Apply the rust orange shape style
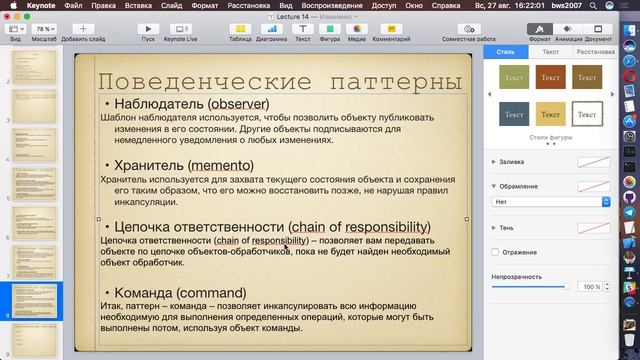This screenshot has width=640, height=360. pos(550,77)
